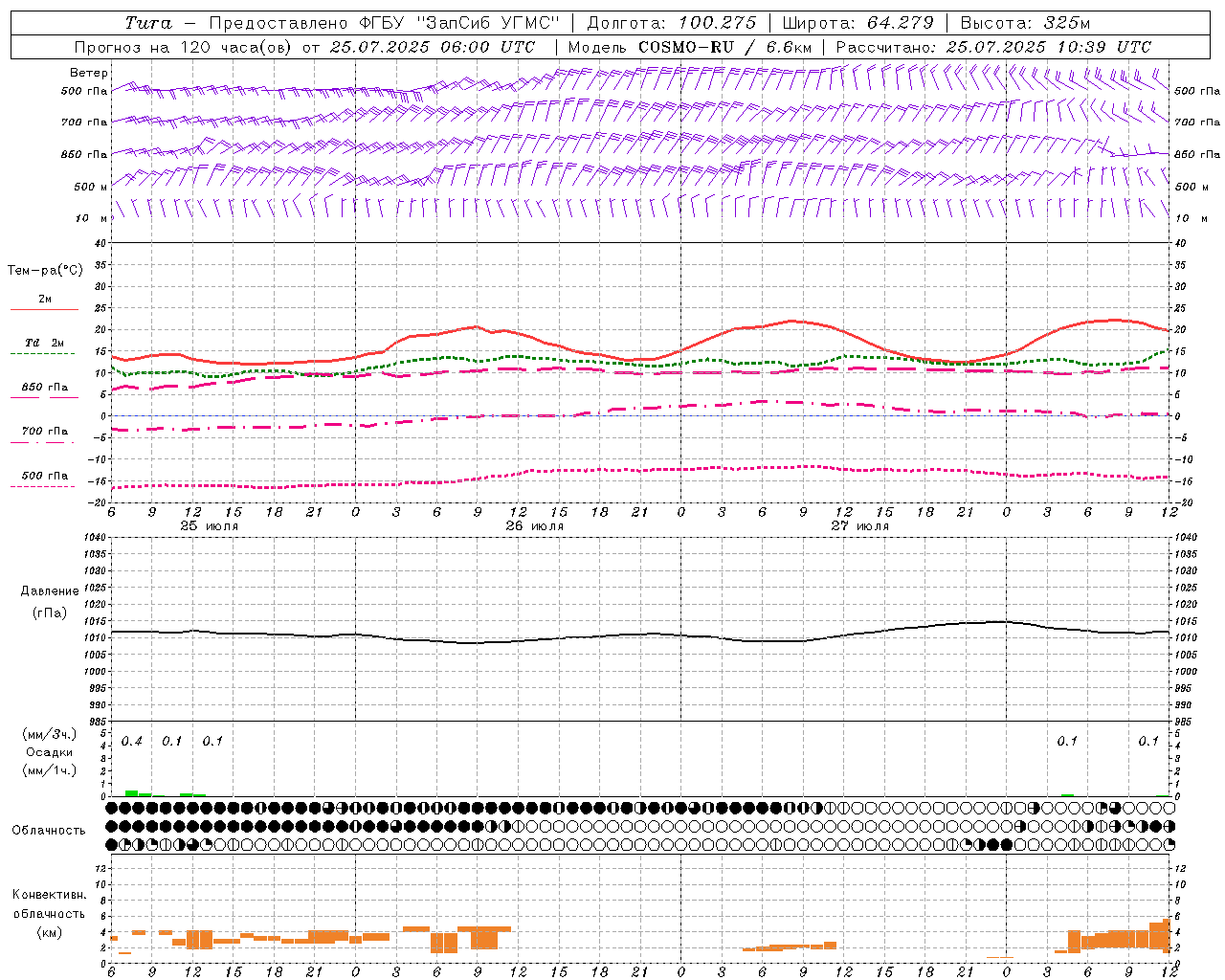The image size is (1225, 980).
Task: Click the "Td 2м" dew point legend entry
Action: [44, 343]
